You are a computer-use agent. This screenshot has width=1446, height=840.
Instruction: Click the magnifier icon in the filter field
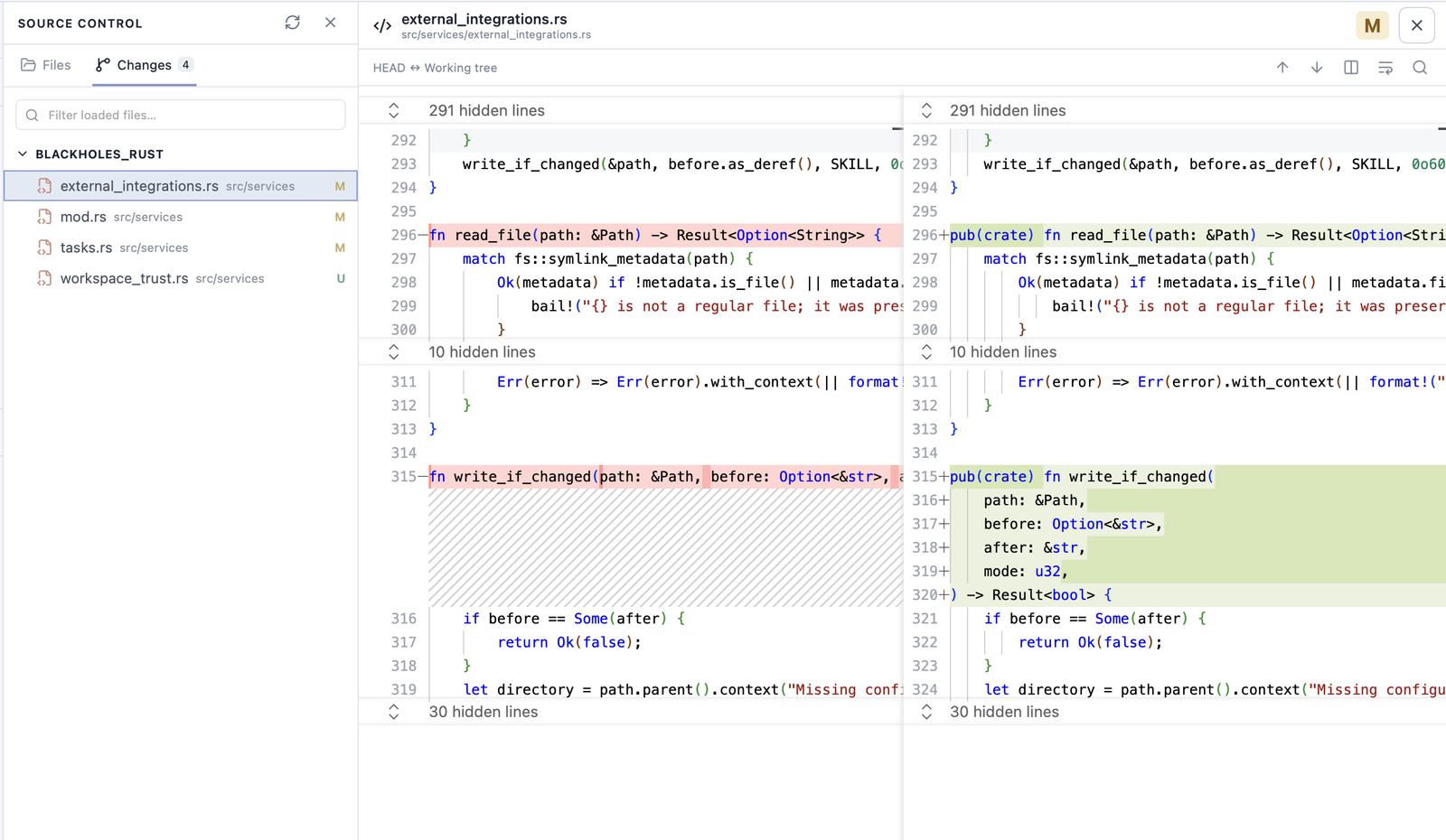click(x=33, y=115)
